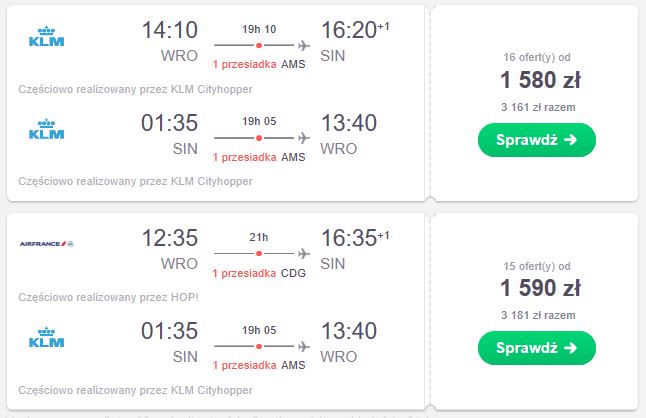Click the red stopover dot on the 19h 10 route

(x=259, y=45)
